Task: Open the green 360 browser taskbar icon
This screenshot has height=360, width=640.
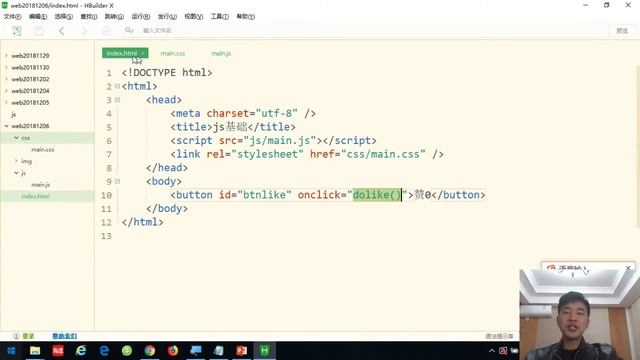Action: click(x=127, y=351)
